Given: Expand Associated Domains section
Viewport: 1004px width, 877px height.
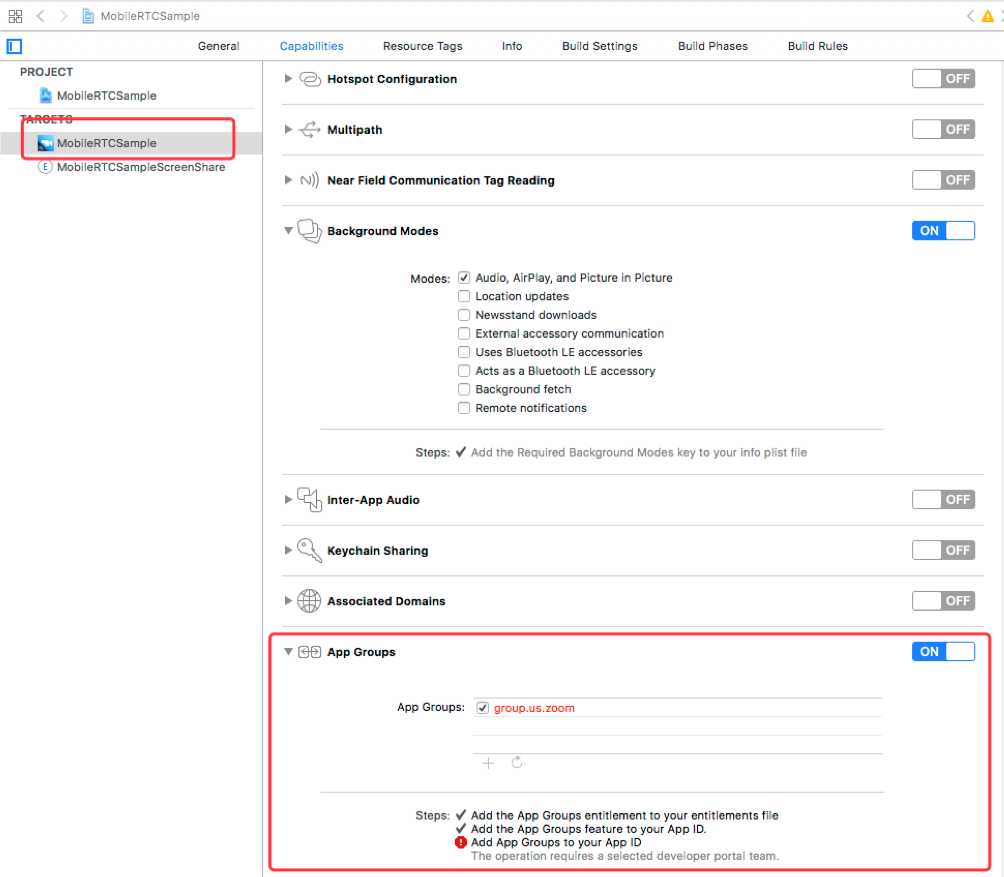Looking at the screenshot, I should [x=288, y=600].
